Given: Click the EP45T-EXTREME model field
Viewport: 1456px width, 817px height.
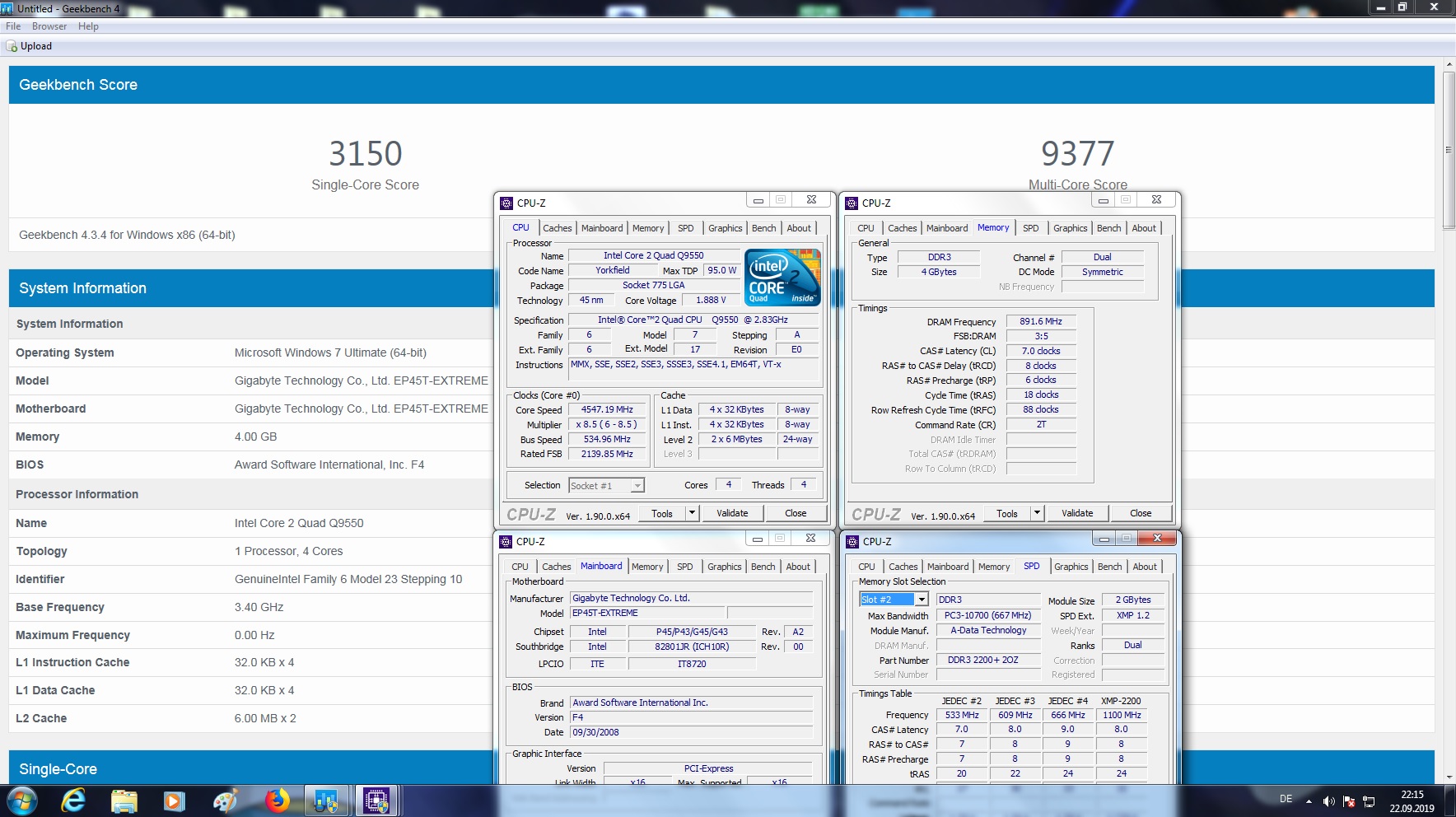Looking at the screenshot, I should click(x=647, y=613).
